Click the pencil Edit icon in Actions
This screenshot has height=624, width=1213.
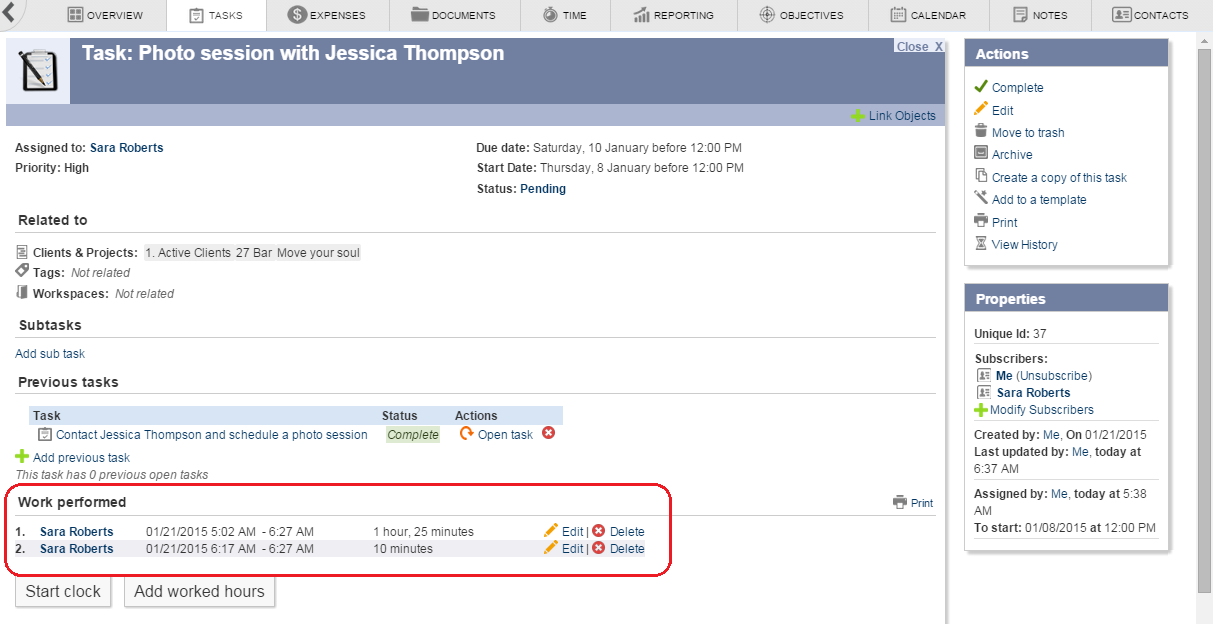coord(981,110)
